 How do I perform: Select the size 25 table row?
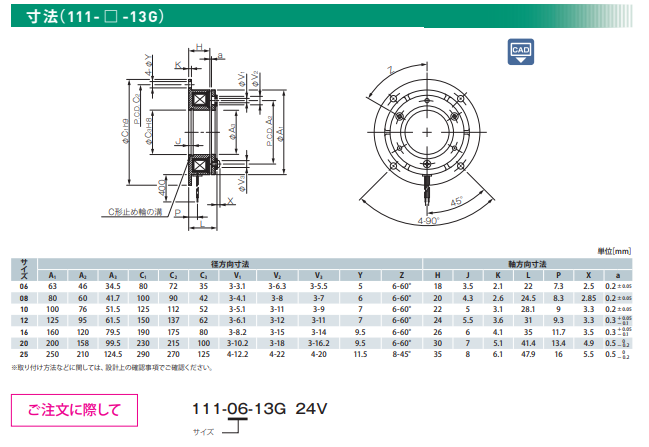(x=320, y=354)
